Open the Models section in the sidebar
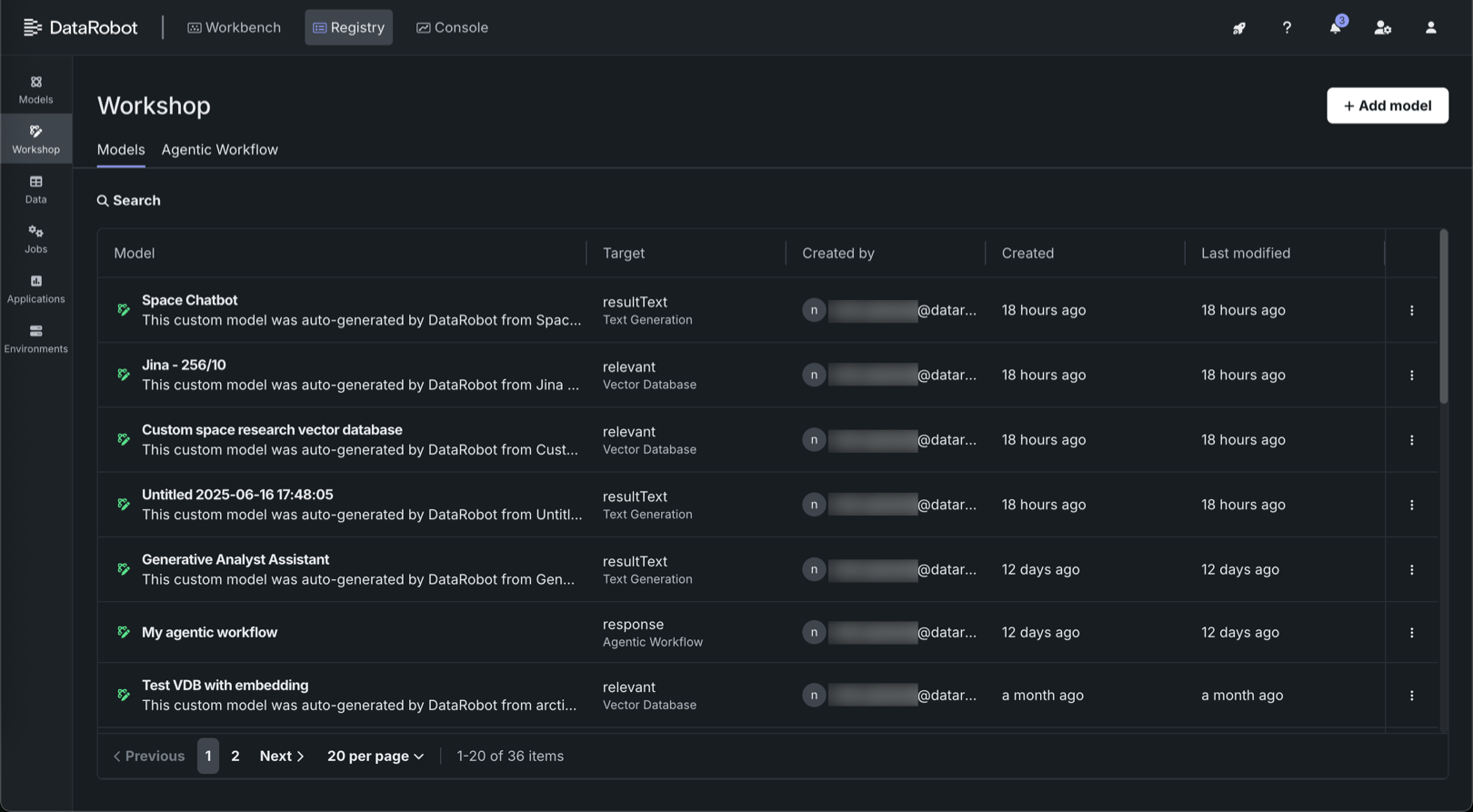The image size is (1473, 812). tap(35, 89)
